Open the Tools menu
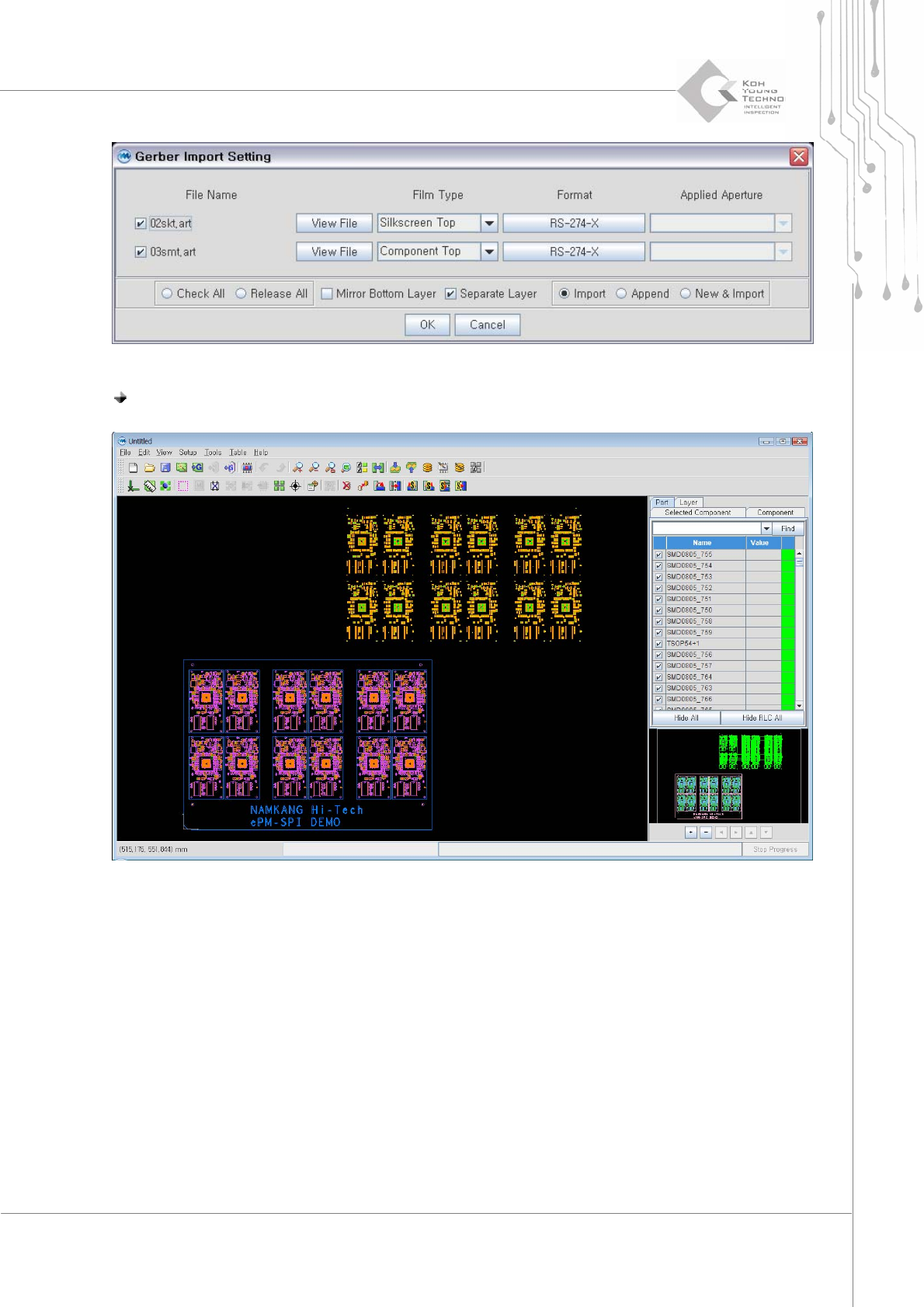 (213, 452)
